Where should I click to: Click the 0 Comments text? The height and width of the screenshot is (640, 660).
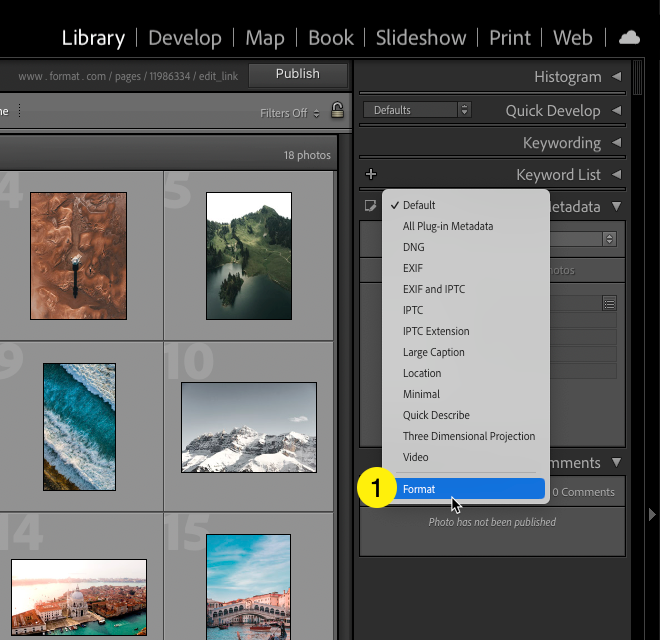pos(583,492)
